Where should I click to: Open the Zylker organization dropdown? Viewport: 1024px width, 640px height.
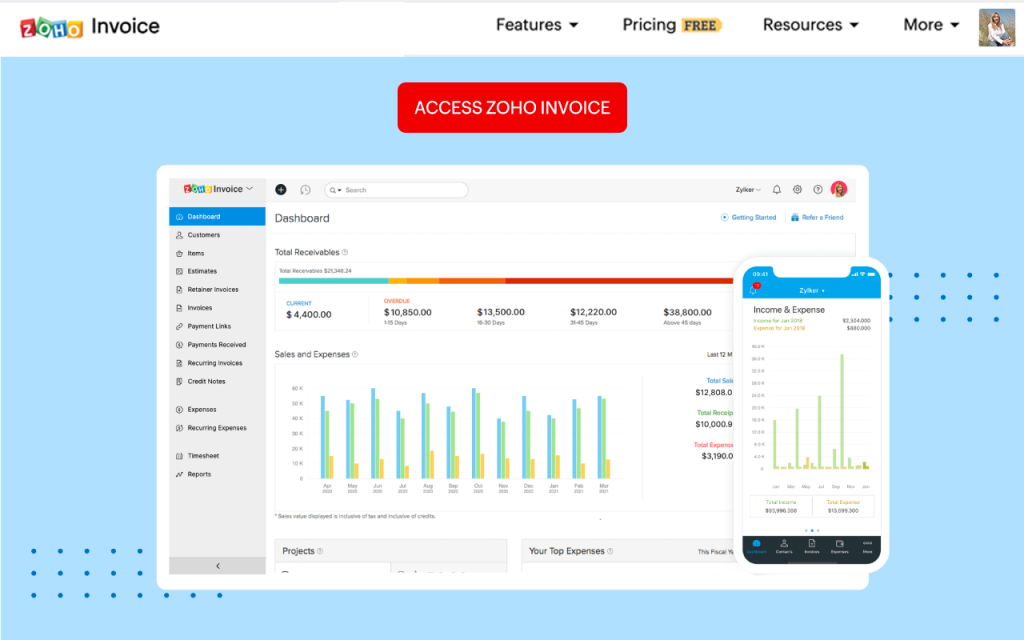(747, 189)
